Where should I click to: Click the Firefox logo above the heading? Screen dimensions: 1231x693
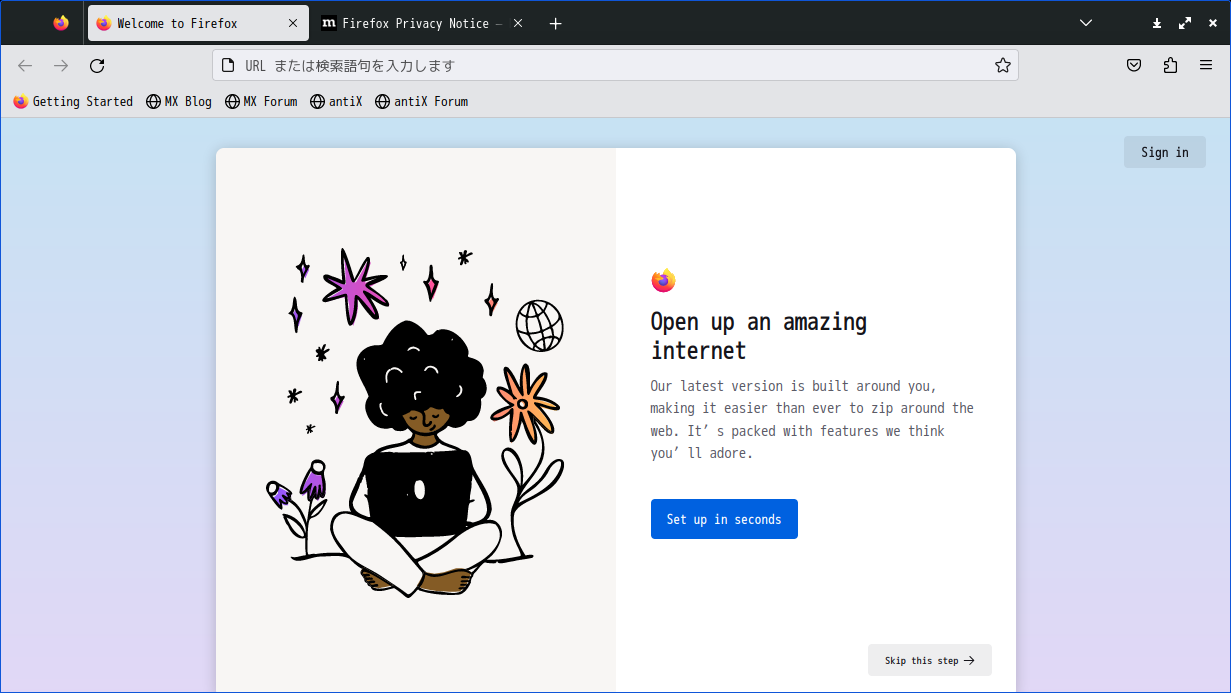click(663, 281)
